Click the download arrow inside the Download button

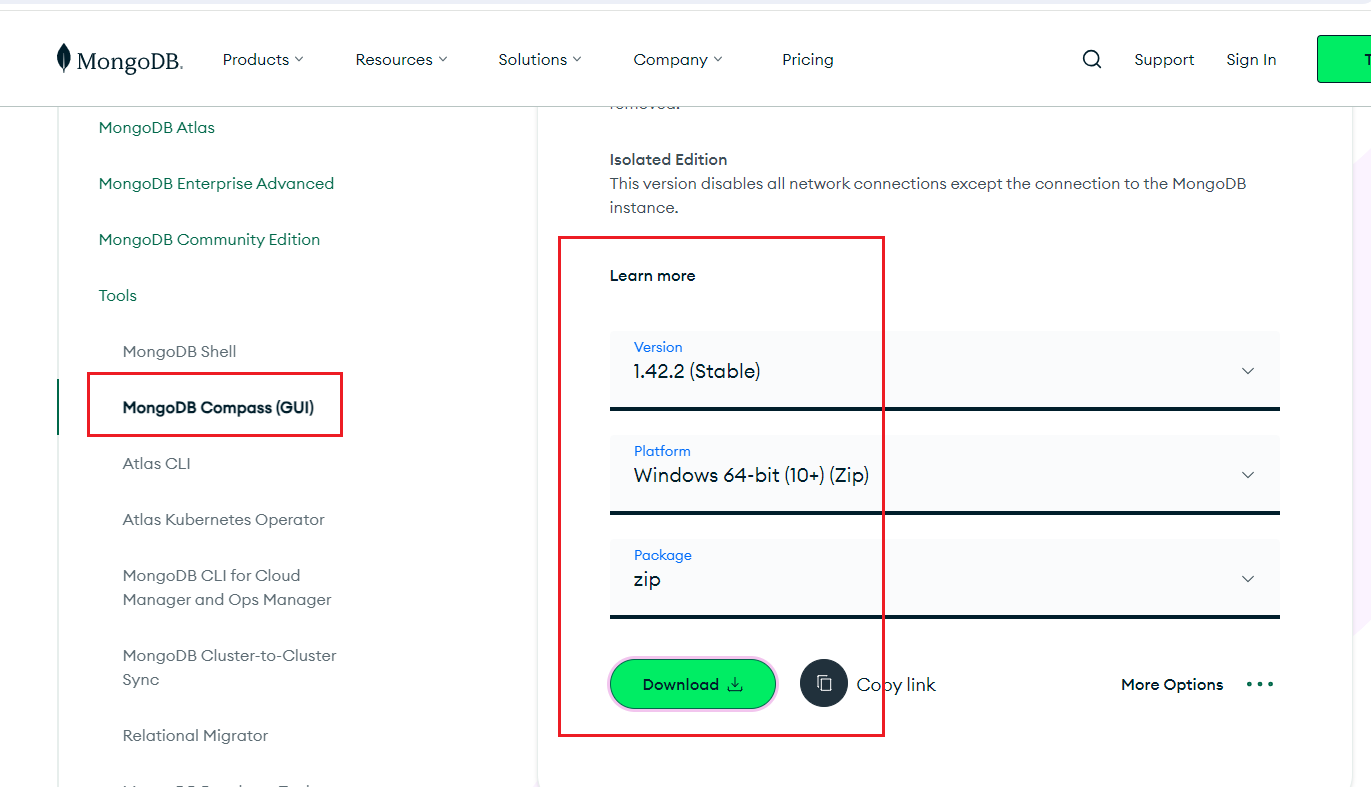[736, 684]
